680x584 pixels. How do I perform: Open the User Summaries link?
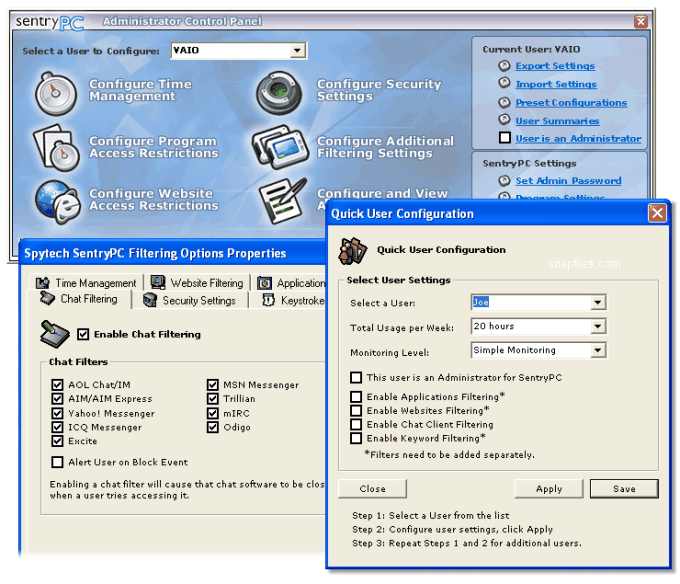pos(557,121)
